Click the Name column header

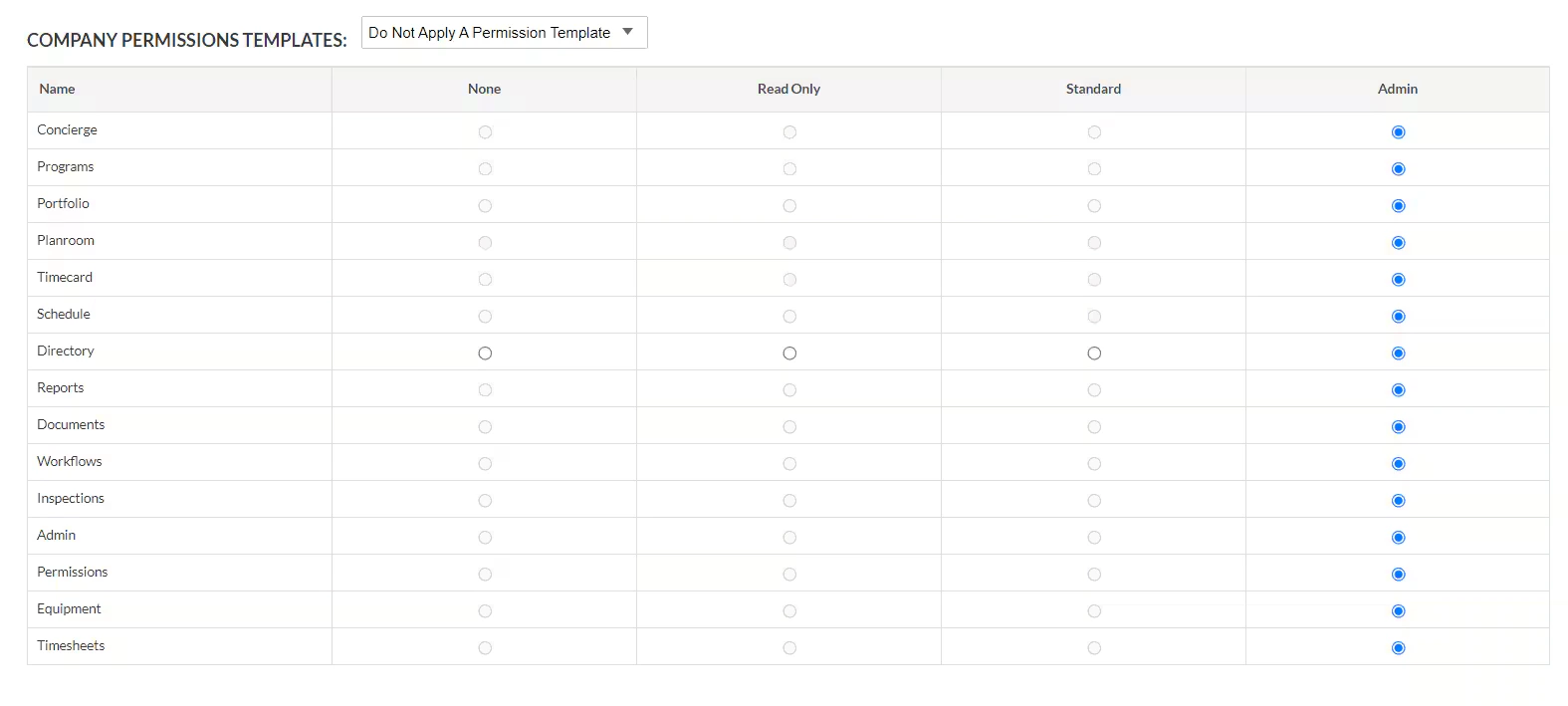click(x=57, y=89)
